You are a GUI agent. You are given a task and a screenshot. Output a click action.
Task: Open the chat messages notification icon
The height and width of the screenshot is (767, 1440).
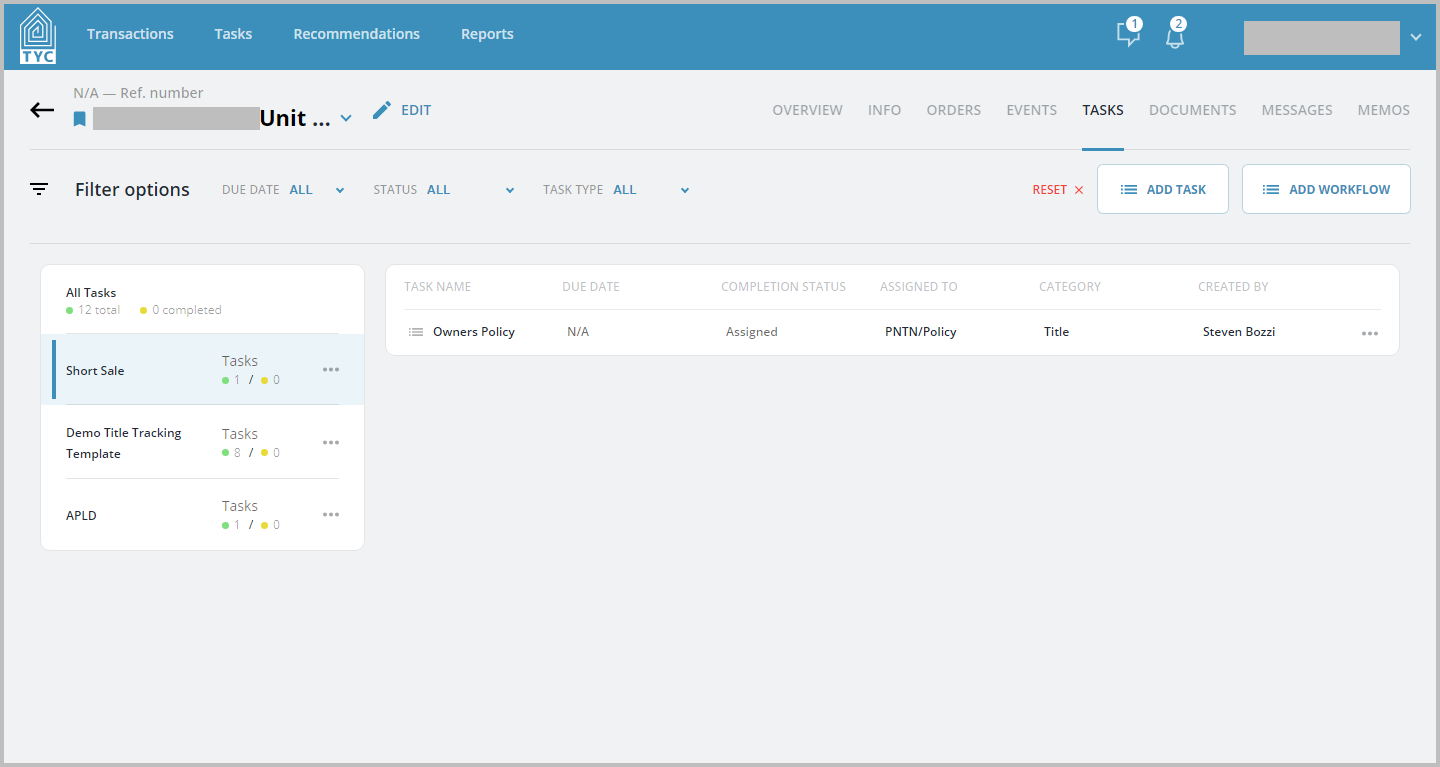1128,34
